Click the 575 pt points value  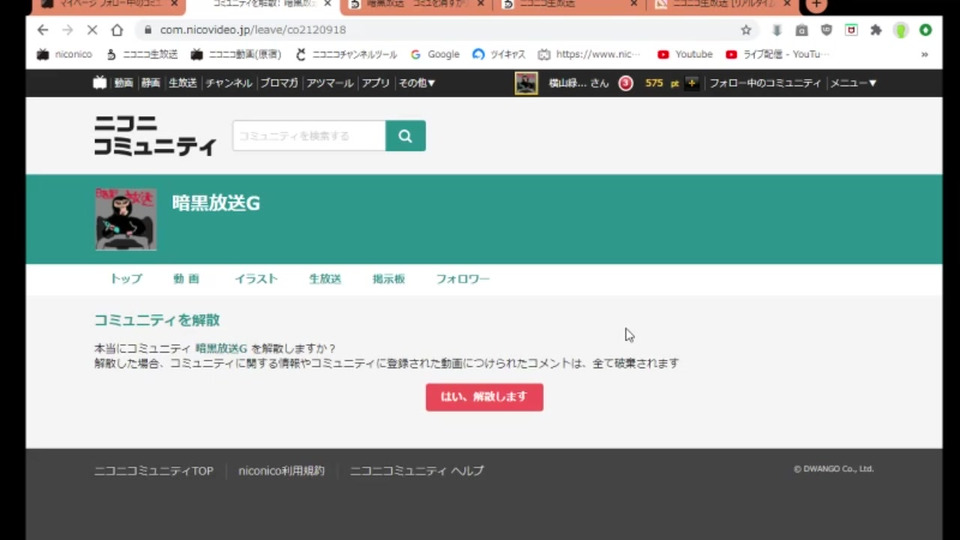(x=662, y=83)
